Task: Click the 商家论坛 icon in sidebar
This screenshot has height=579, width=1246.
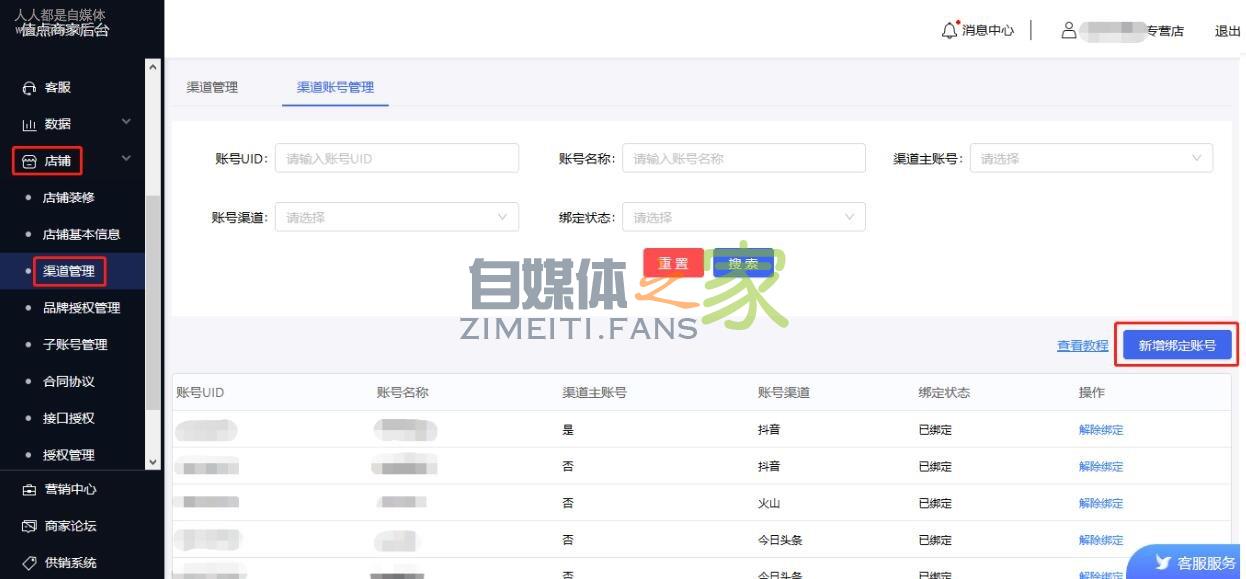Action: click(x=29, y=526)
